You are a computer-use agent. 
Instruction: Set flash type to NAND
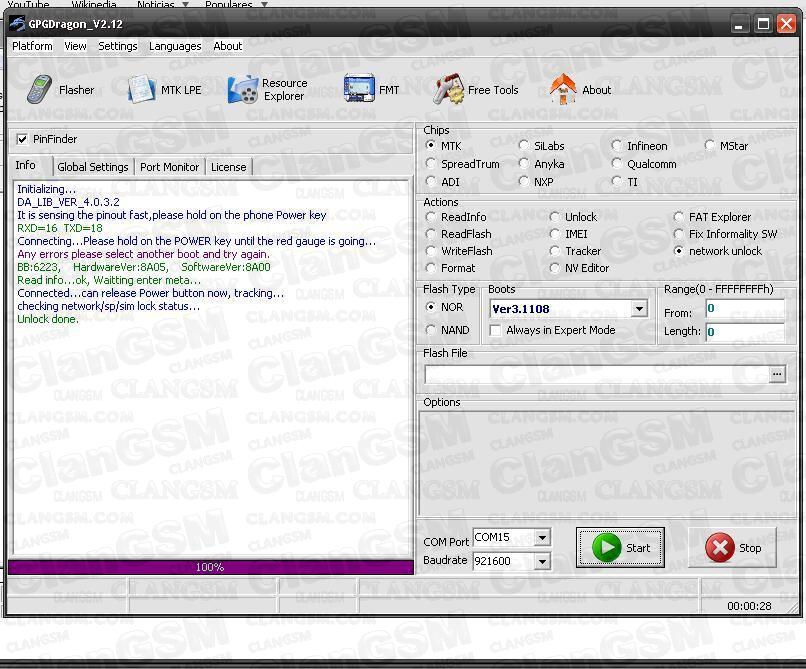tap(431, 330)
